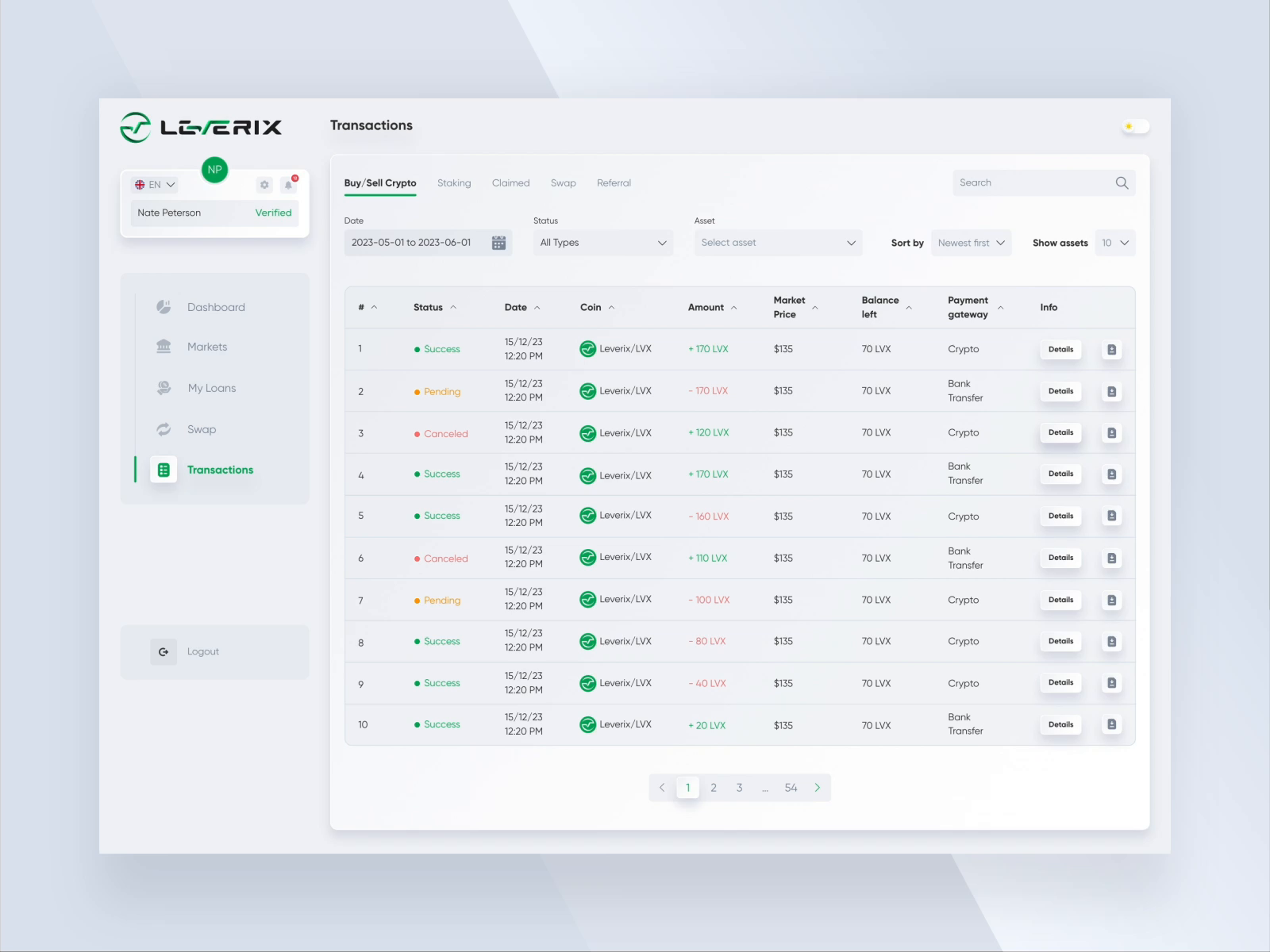Switch to the Staking tab

coord(454,183)
